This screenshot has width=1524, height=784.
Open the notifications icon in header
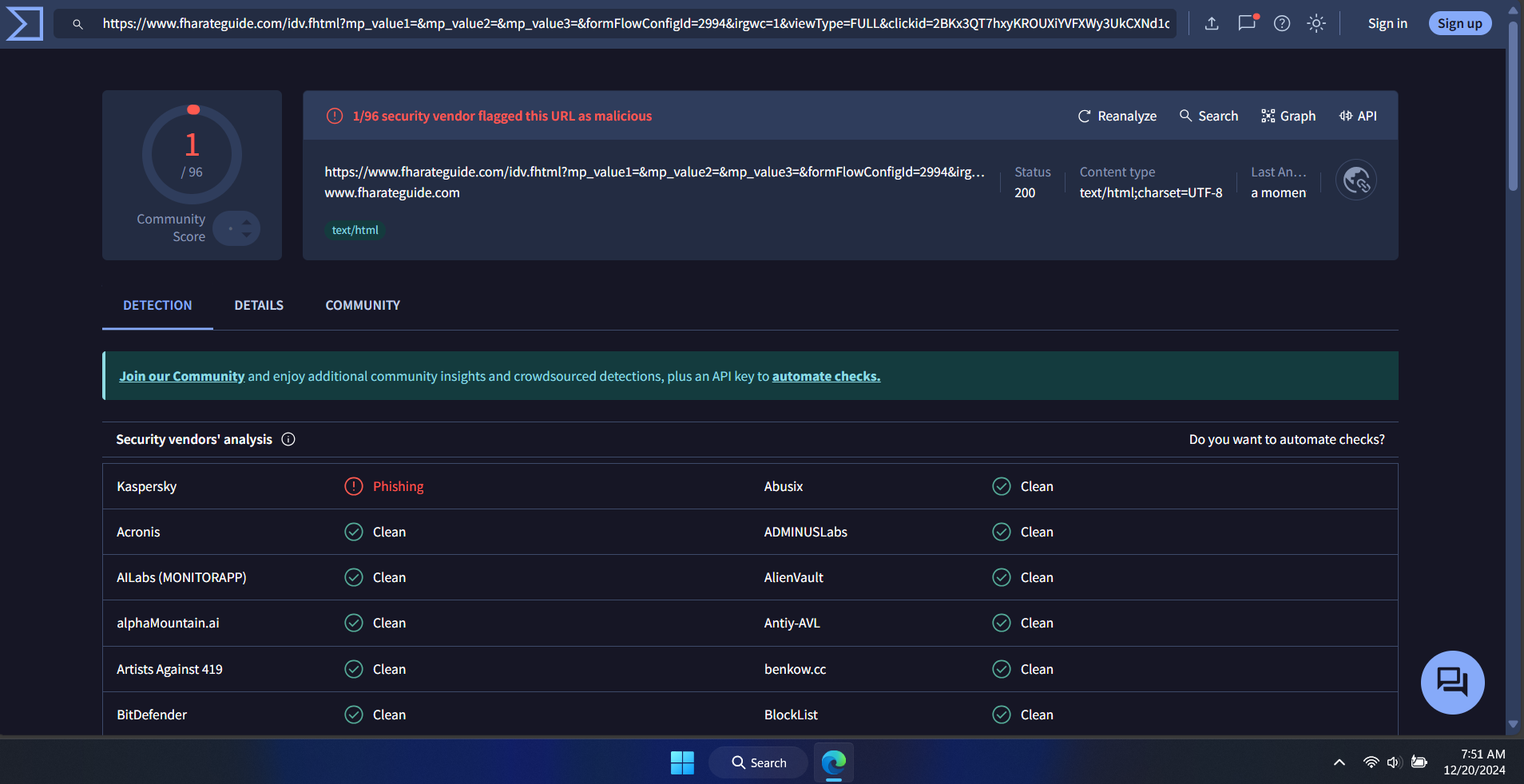pyautogui.click(x=1247, y=23)
